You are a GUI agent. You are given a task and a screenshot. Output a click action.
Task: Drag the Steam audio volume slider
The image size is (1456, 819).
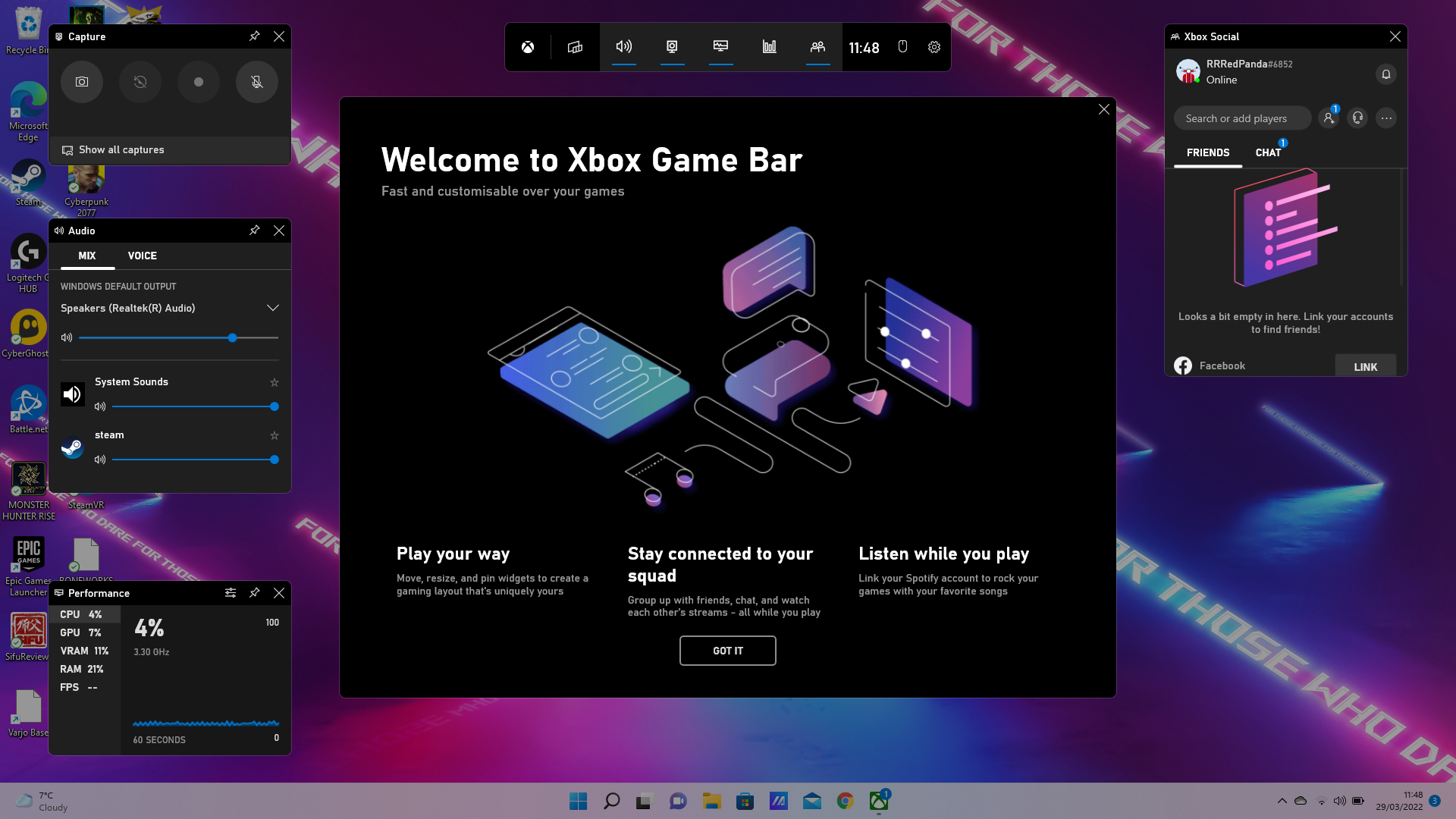click(x=275, y=460)
